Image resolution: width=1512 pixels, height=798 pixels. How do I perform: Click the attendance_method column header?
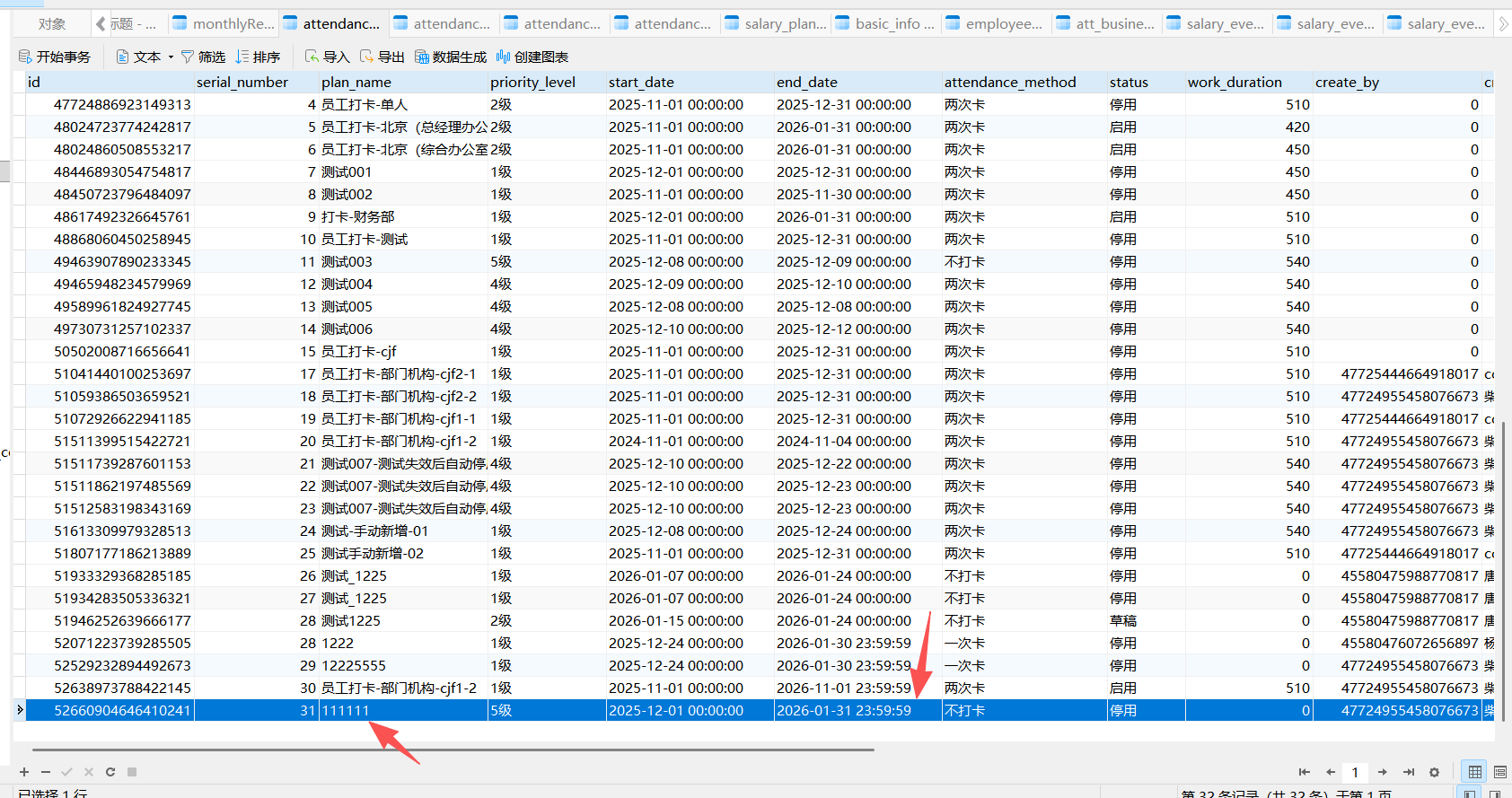1024,83
